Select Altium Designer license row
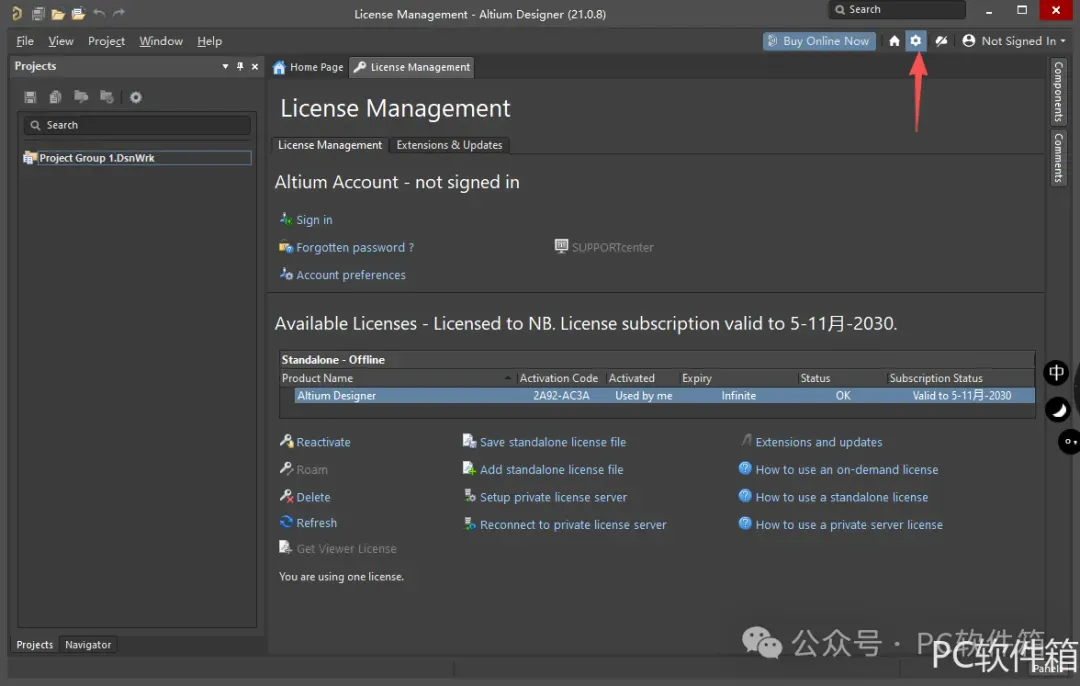The image size is (1080, 686). 664,395
